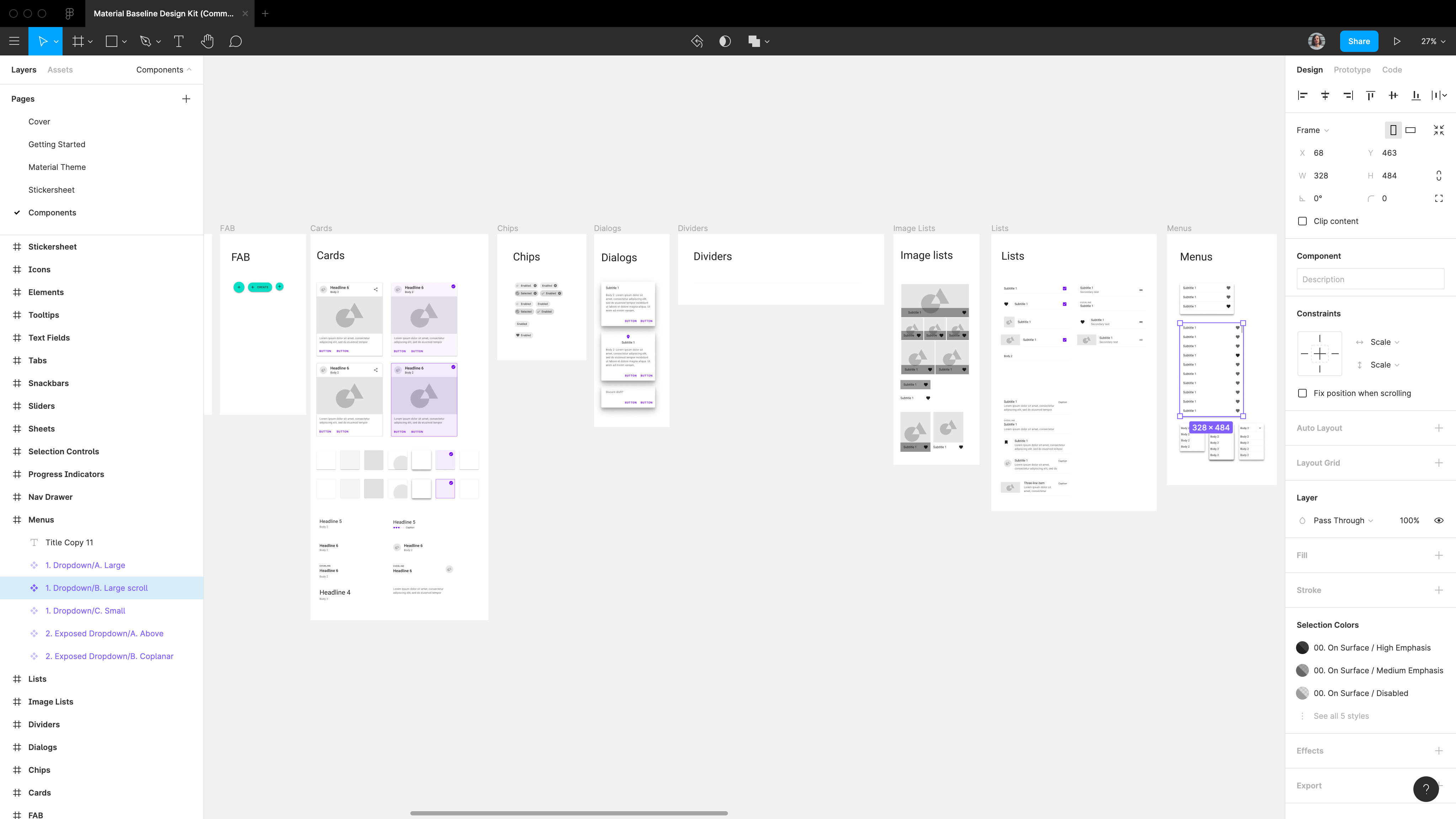1456x819 pixels.
Task: Check Fix position when scrolling
Action: [1302, 394]
